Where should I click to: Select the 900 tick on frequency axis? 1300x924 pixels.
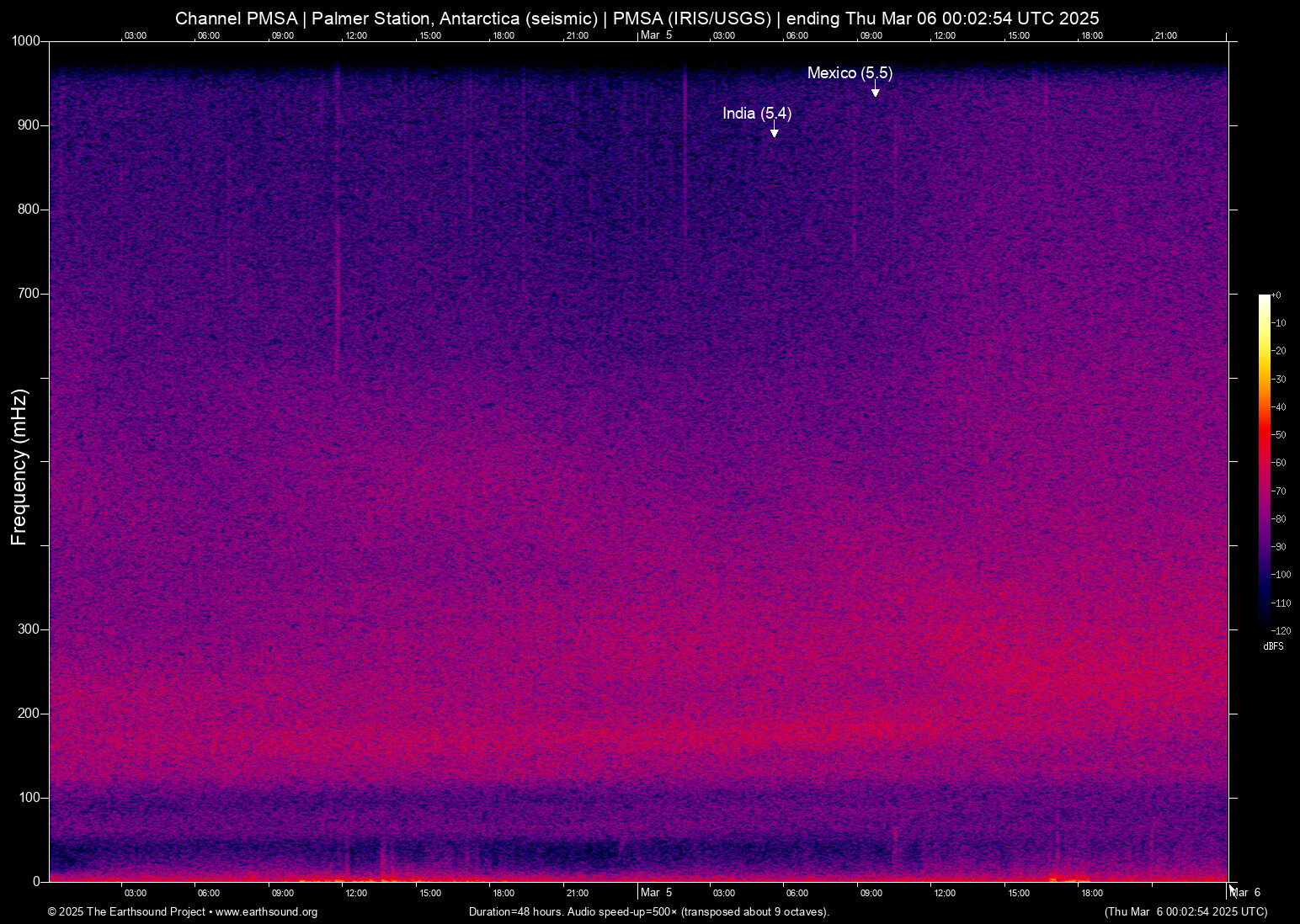pyautogui.click(x=29, y=125)
